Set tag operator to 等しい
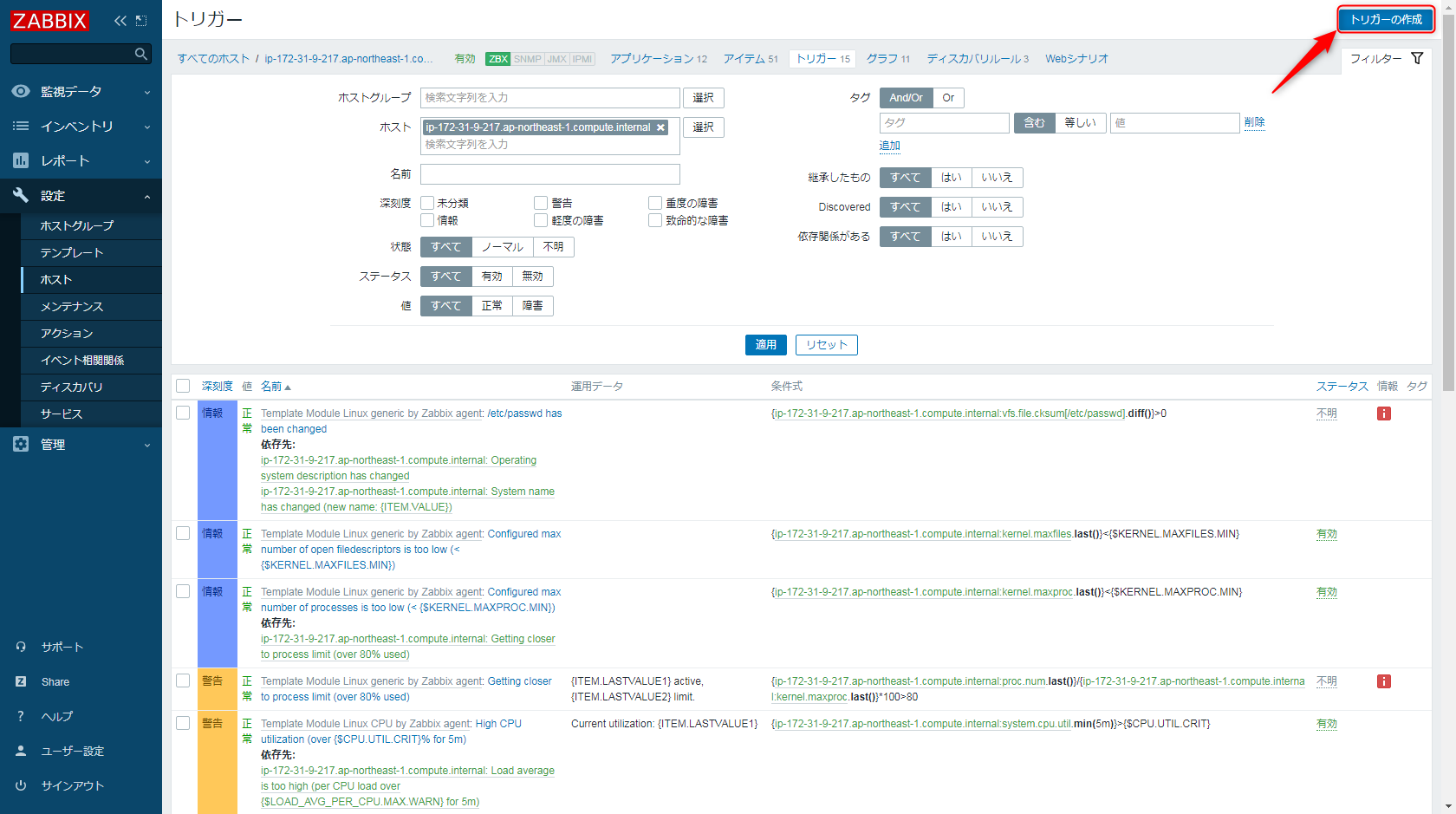Viewport: 1456px width, 814px height. coord(1081,123)
